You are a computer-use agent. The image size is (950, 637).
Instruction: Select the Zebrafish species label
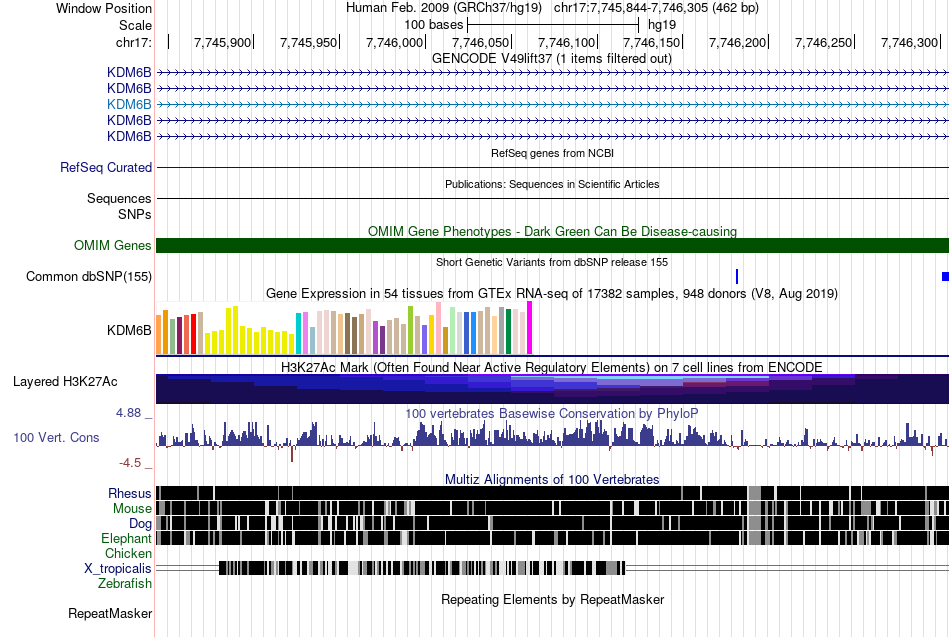(125, 584)
